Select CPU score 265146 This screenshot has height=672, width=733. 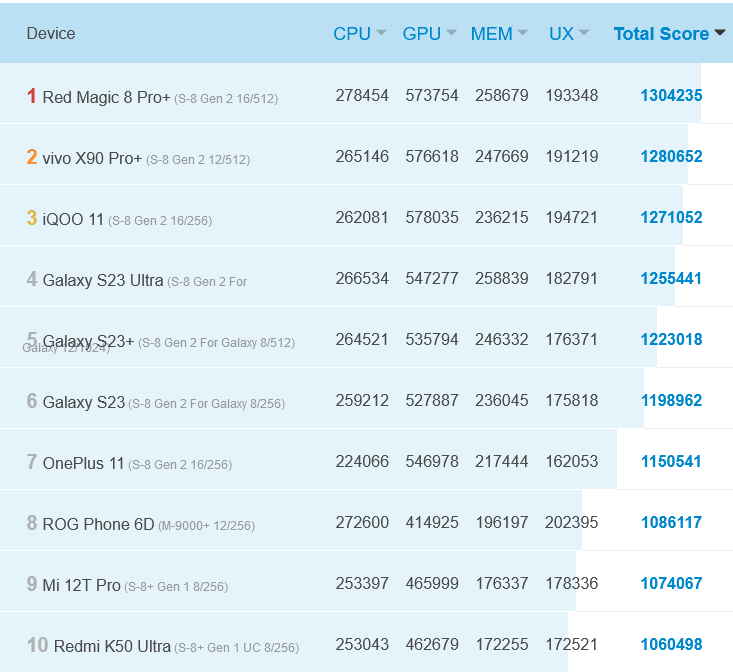(362, 156)
